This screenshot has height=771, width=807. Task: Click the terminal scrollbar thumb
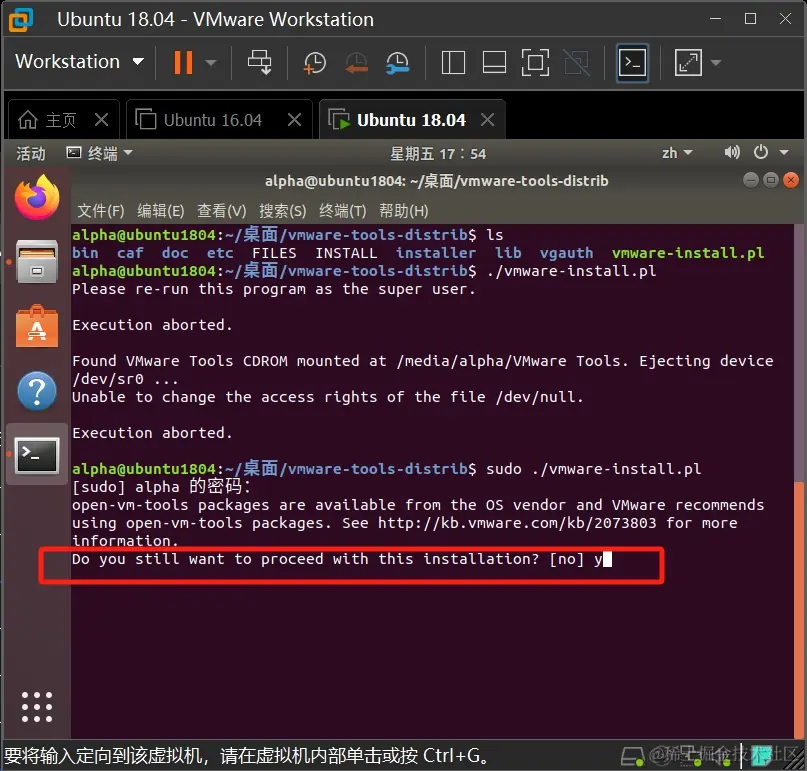(x=799, y=610)
